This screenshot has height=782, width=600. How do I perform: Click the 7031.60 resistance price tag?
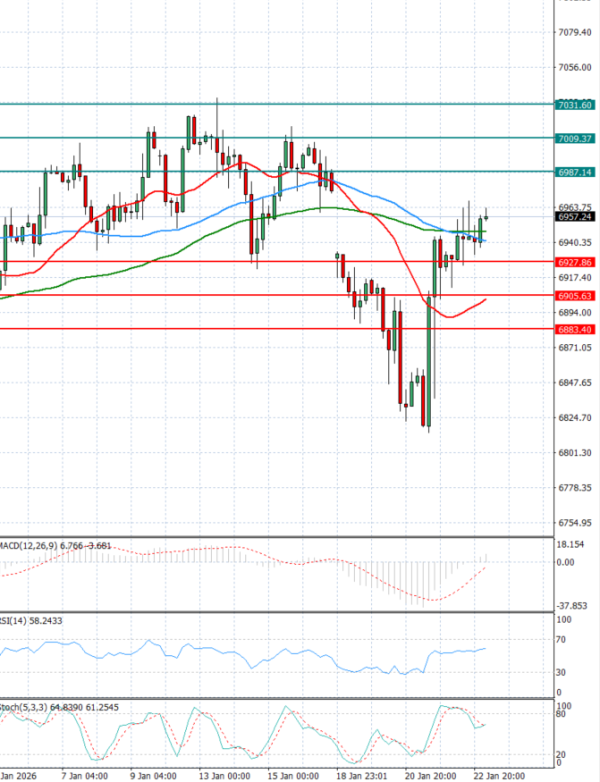point(573,105)
